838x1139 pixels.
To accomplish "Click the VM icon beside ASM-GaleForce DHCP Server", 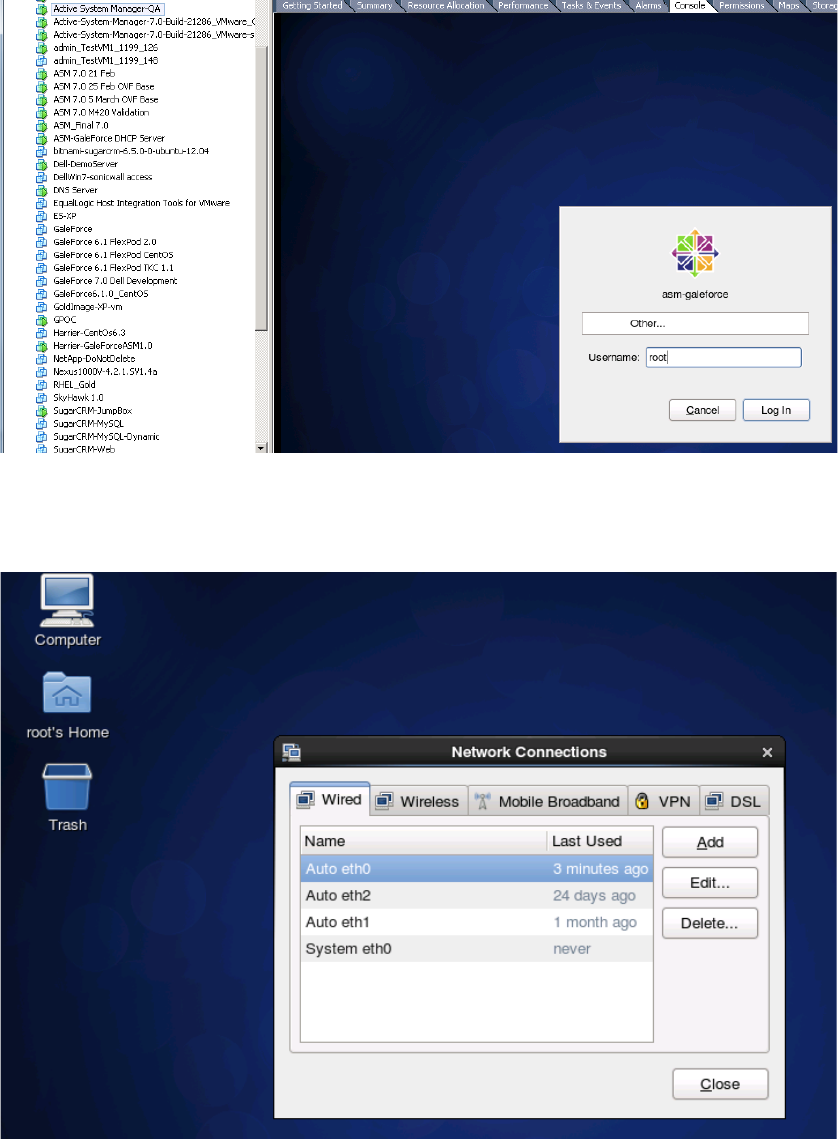I will point(42,139).
